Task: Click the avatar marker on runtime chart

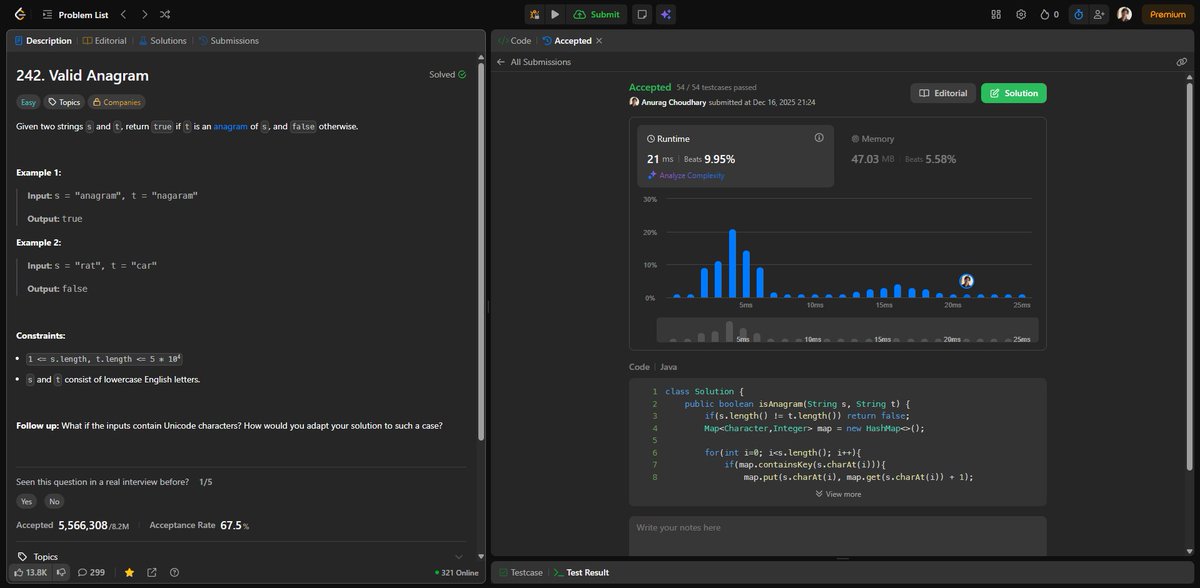Action: pyautogui.click(x=966, y=281)
